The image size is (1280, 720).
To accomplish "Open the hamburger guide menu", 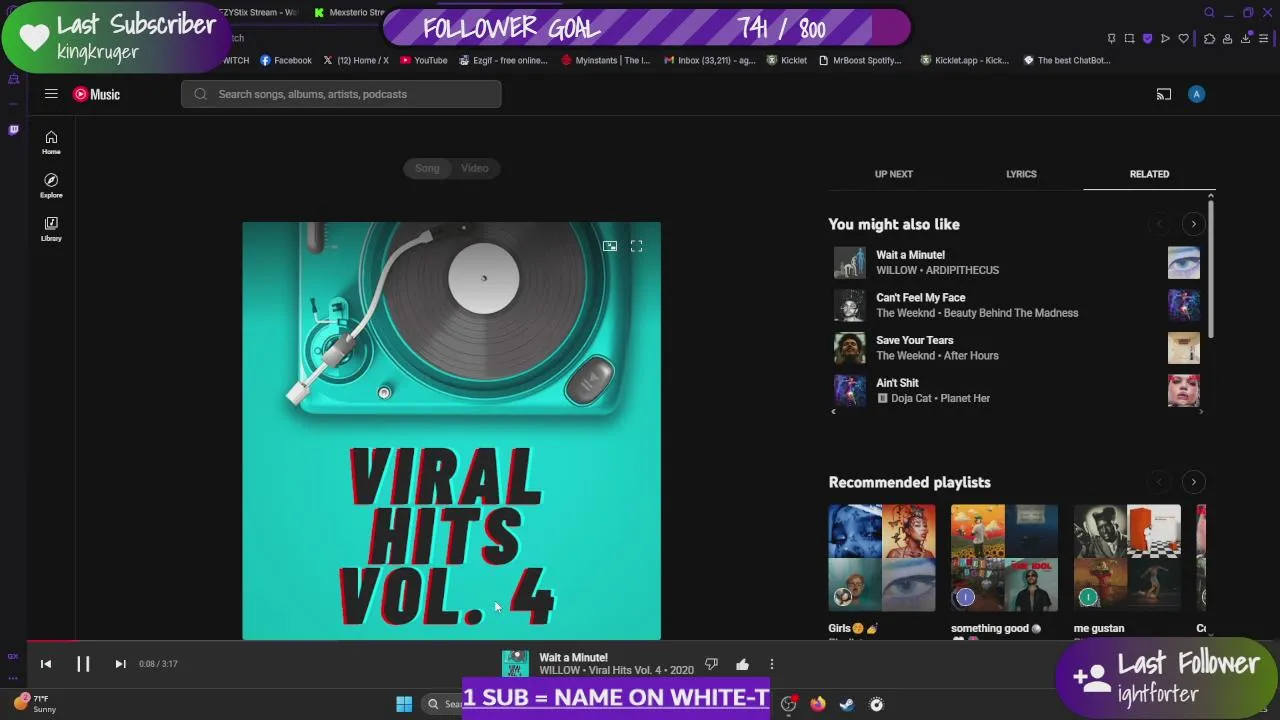I will tap(51, 94).
